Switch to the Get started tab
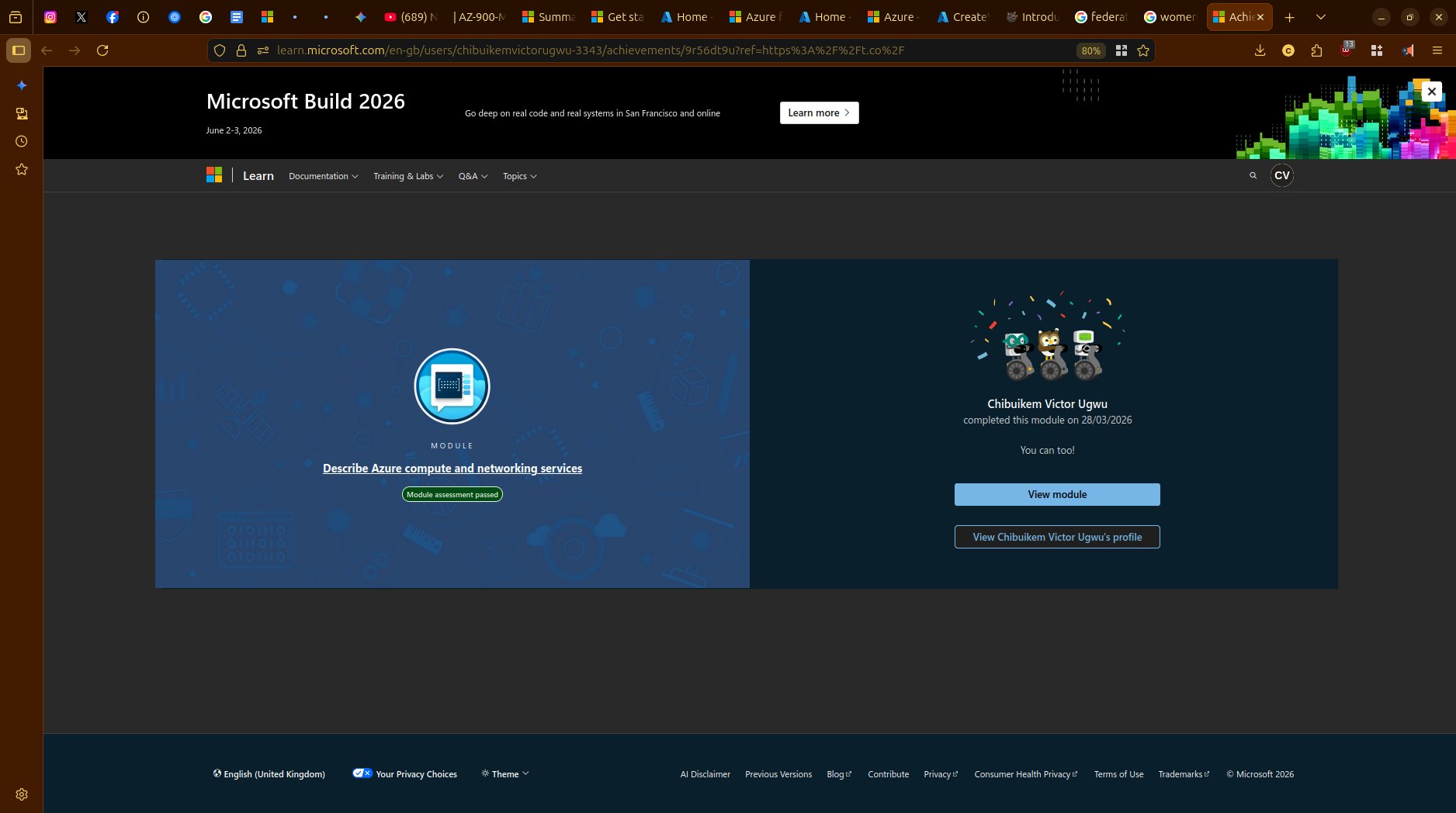 [x=618, y=16]
